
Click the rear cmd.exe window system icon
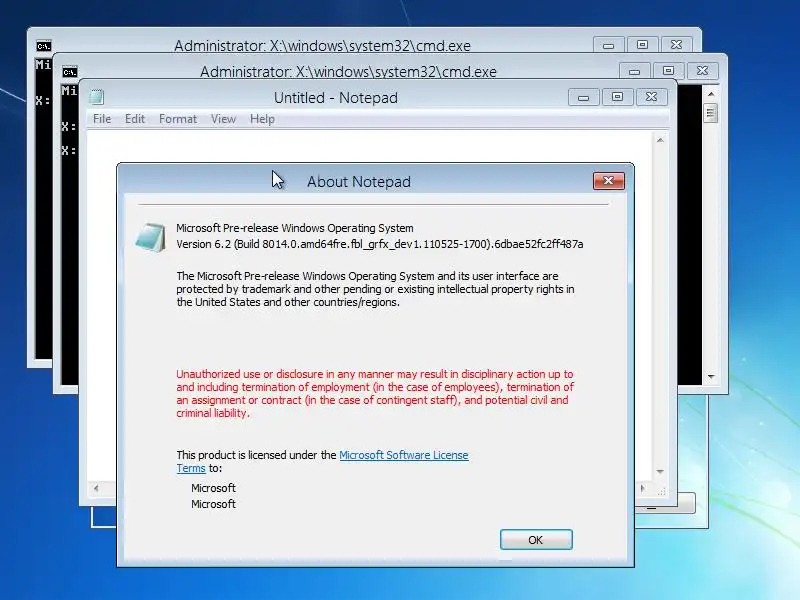(44, 46)
